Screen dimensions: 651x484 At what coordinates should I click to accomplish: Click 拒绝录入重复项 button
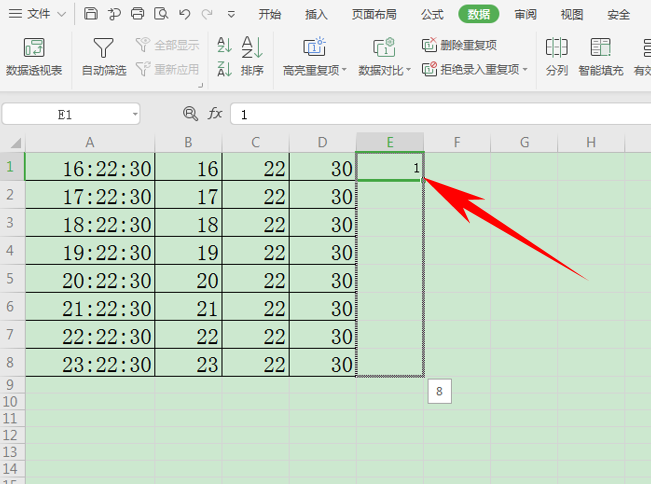pyautogui.click(x=470, y=69)
